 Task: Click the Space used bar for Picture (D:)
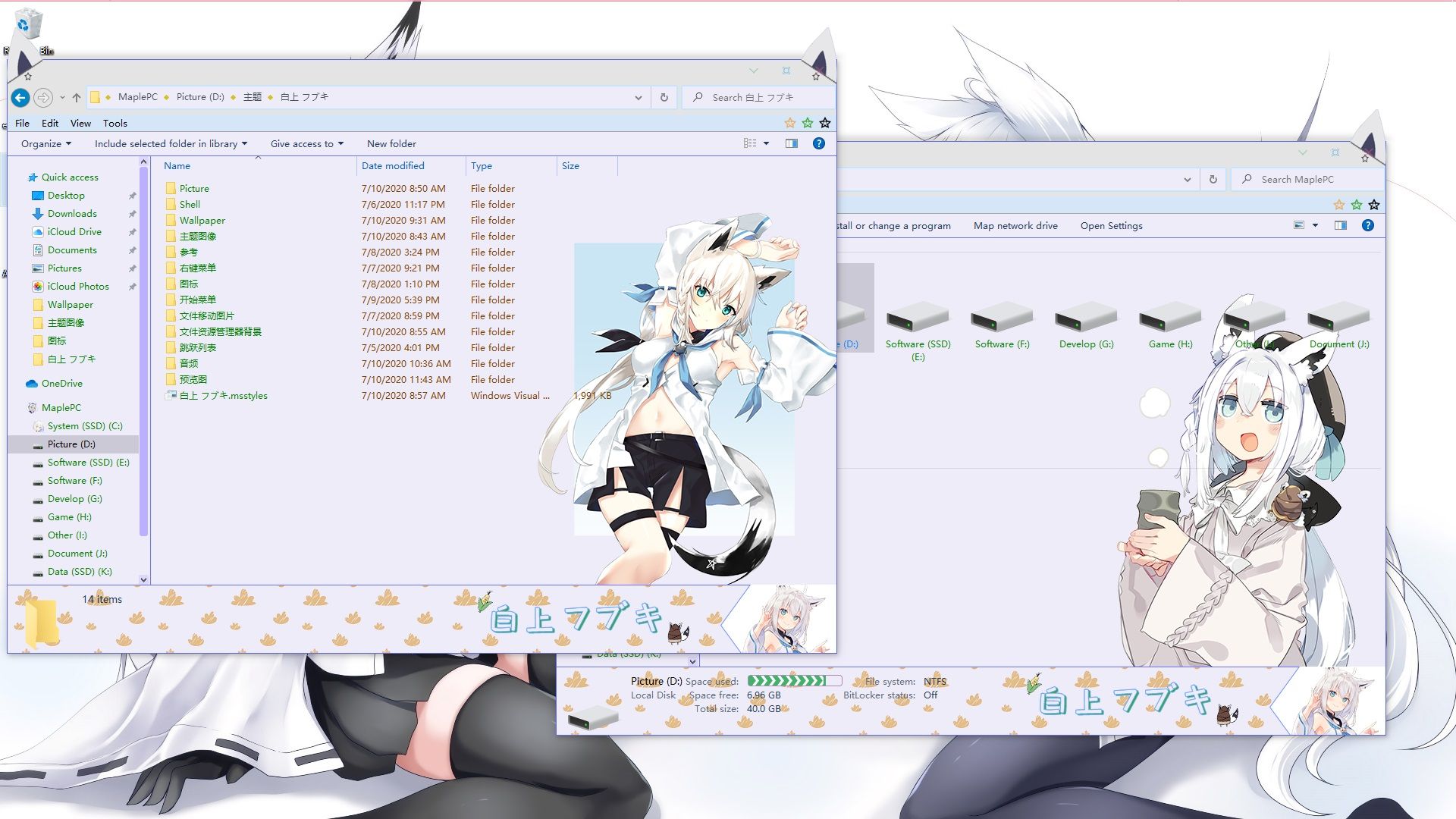click(794, 681)
